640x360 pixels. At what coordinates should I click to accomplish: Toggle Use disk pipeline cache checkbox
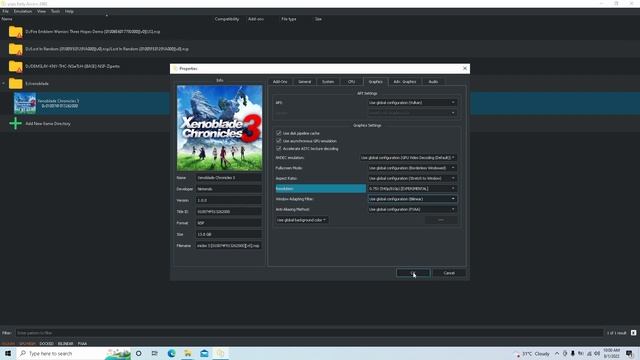coord(279,133)
